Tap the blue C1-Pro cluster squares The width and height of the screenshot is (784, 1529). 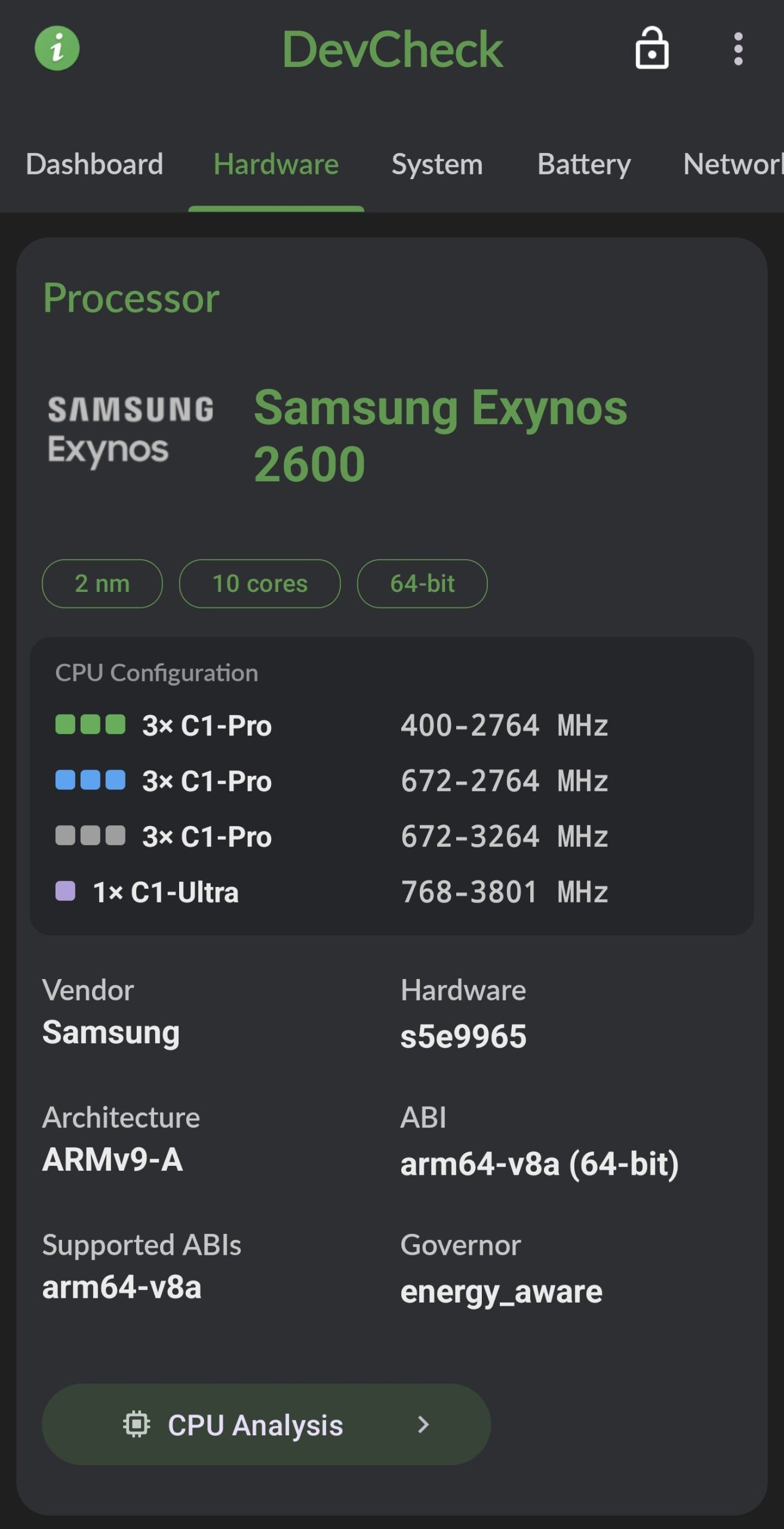[x=90, y=779]
